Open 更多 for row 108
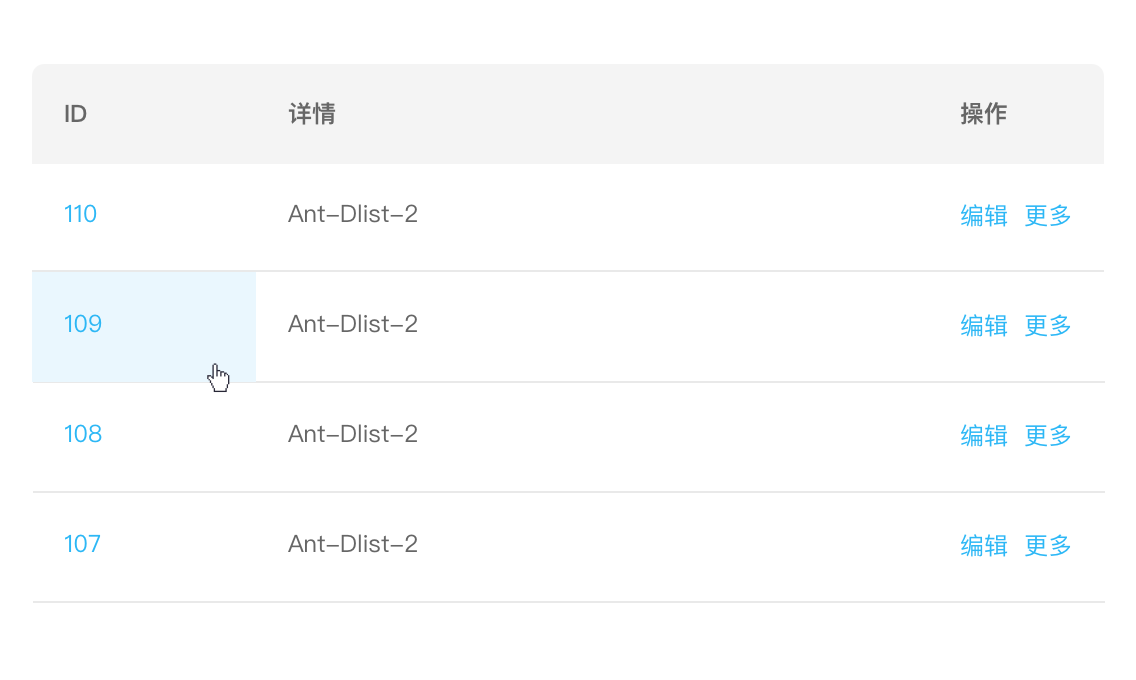Screen dimensions: 1136x680 [1048, 435]
